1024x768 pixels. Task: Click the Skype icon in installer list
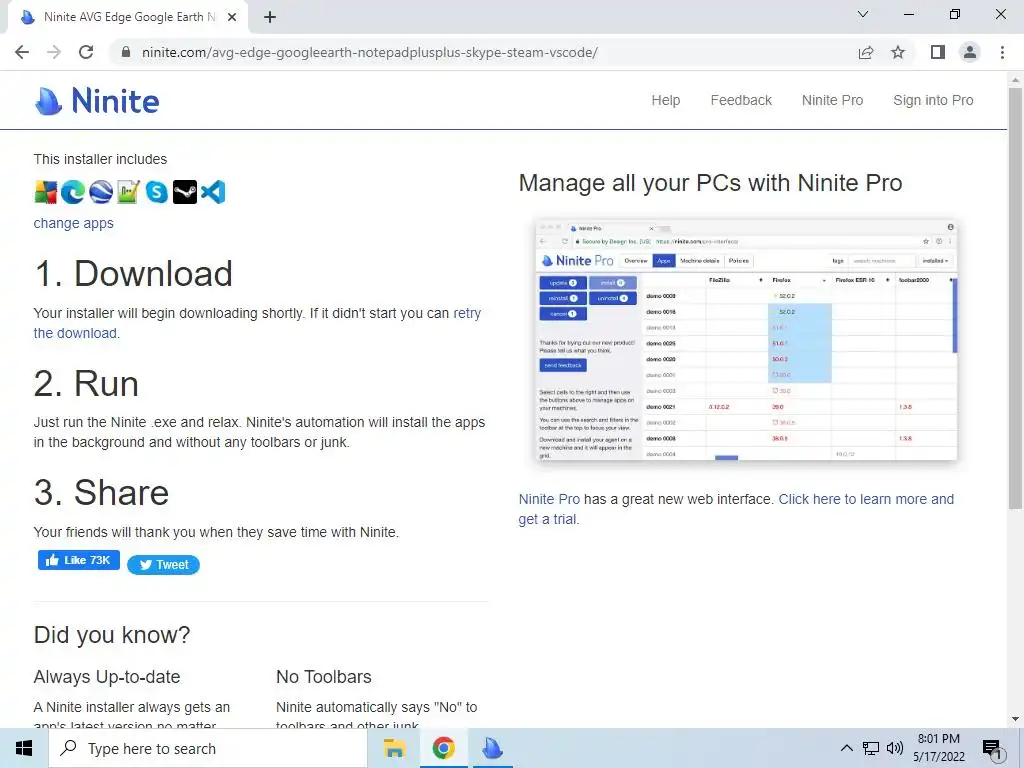[x=157, y=192]
